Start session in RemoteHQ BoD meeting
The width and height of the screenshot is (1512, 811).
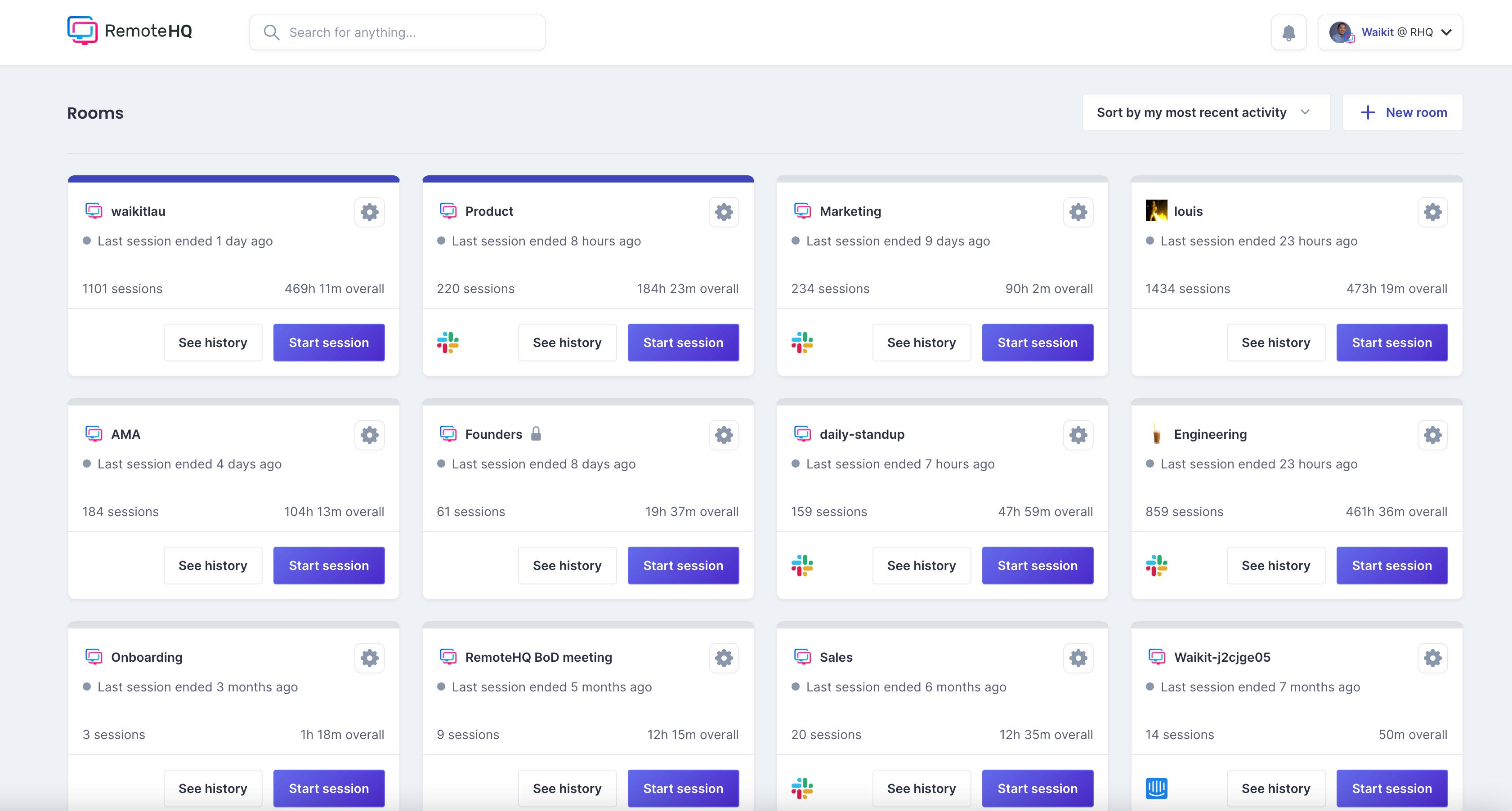(683, 788)
